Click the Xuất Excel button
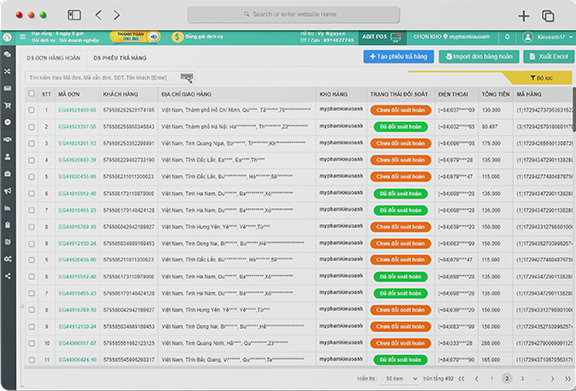This screenshot has width=576, height=391. 548,57
